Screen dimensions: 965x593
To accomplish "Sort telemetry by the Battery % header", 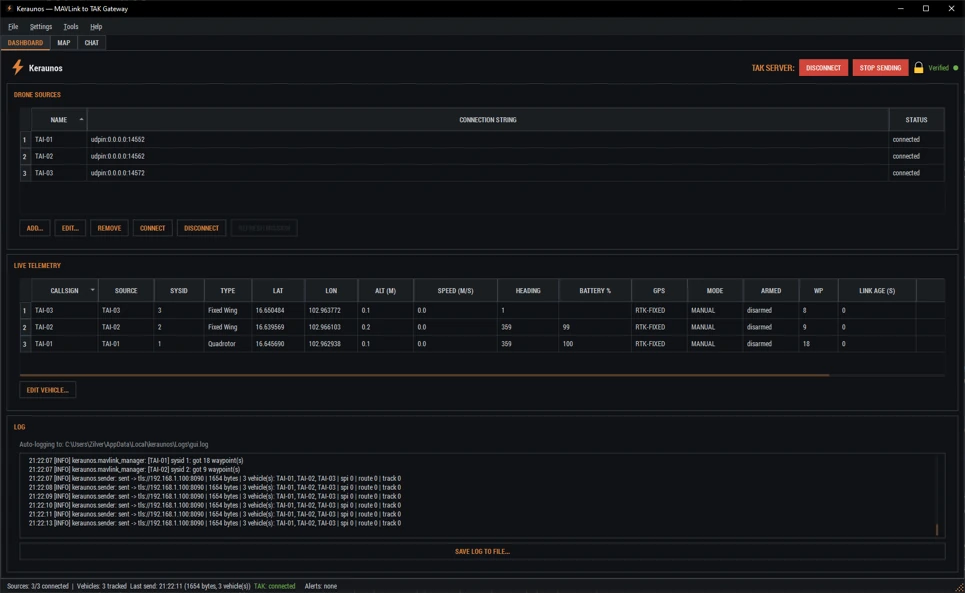I will pos(595,290).
